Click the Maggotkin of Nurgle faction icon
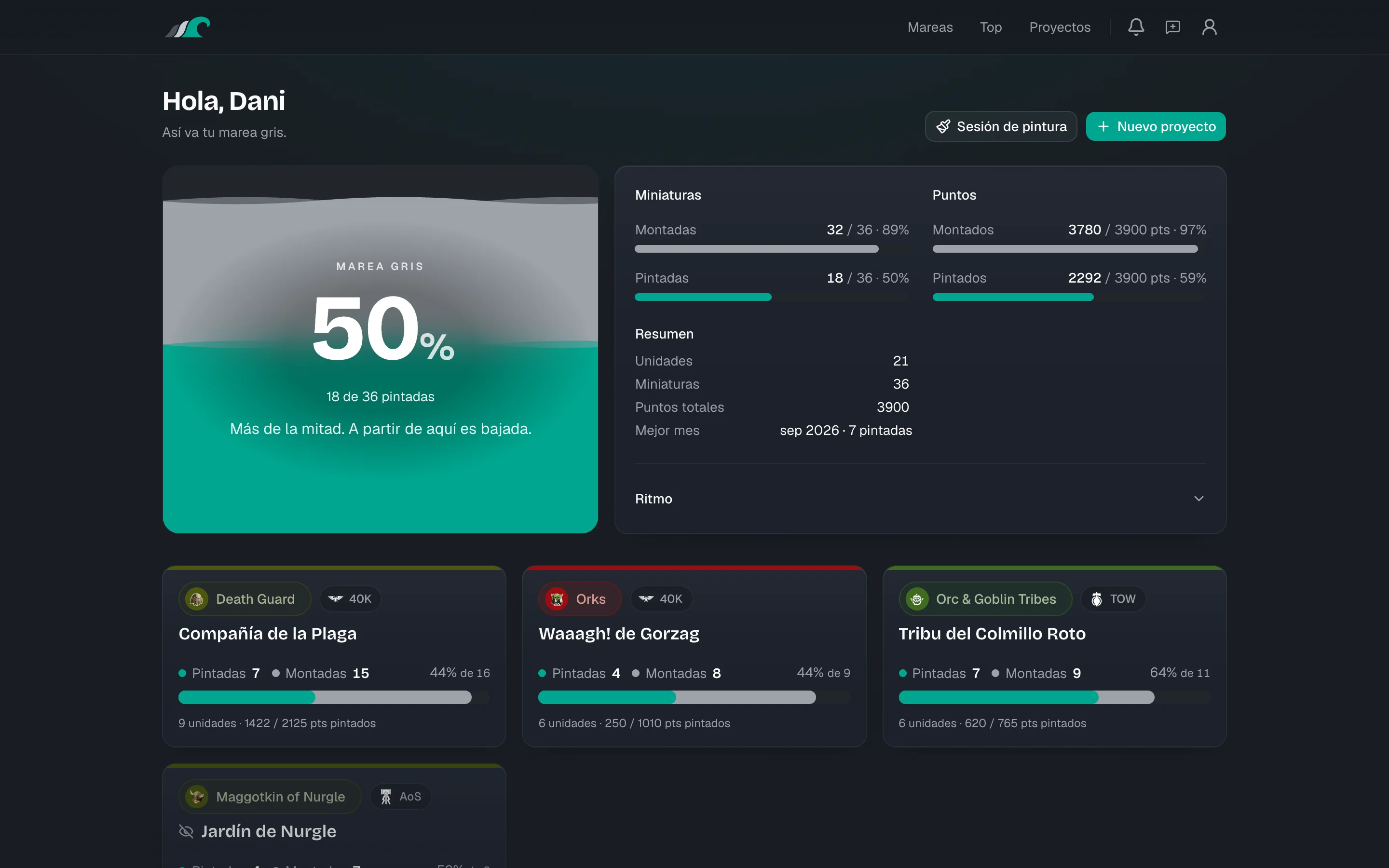 click(197, 796)
